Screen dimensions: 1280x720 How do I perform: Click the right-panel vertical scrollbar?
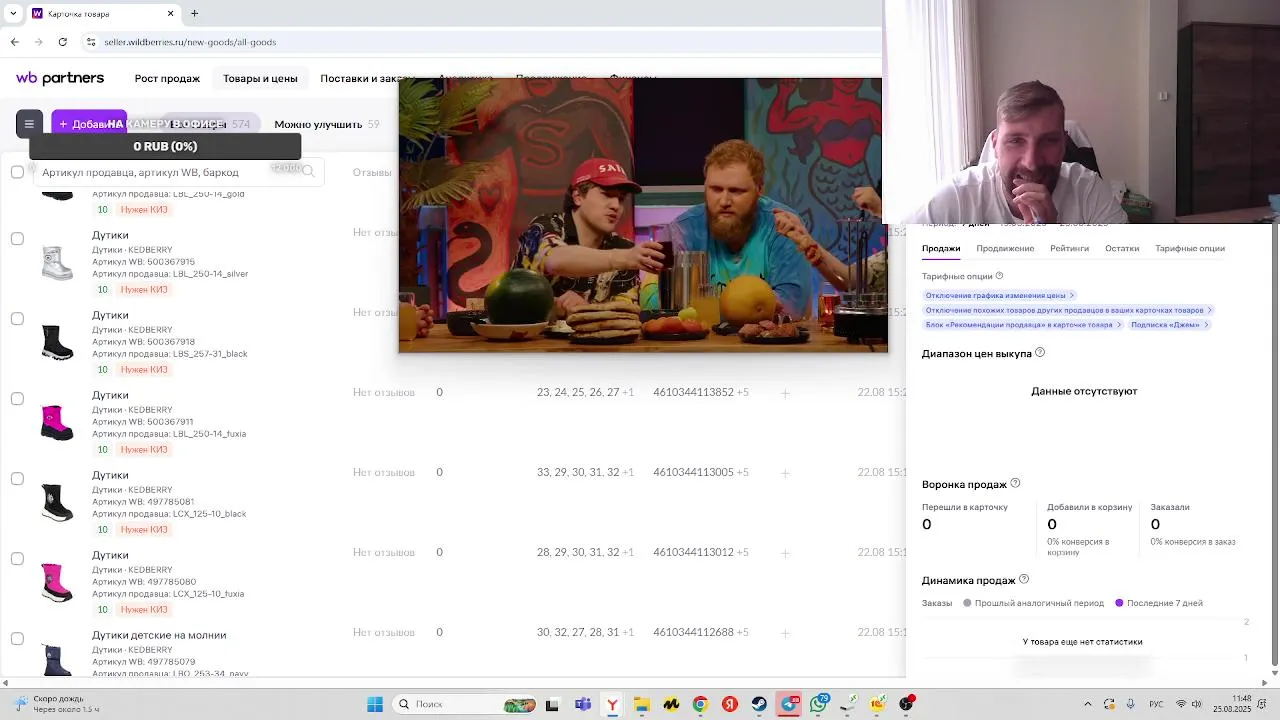(1273, 445)
